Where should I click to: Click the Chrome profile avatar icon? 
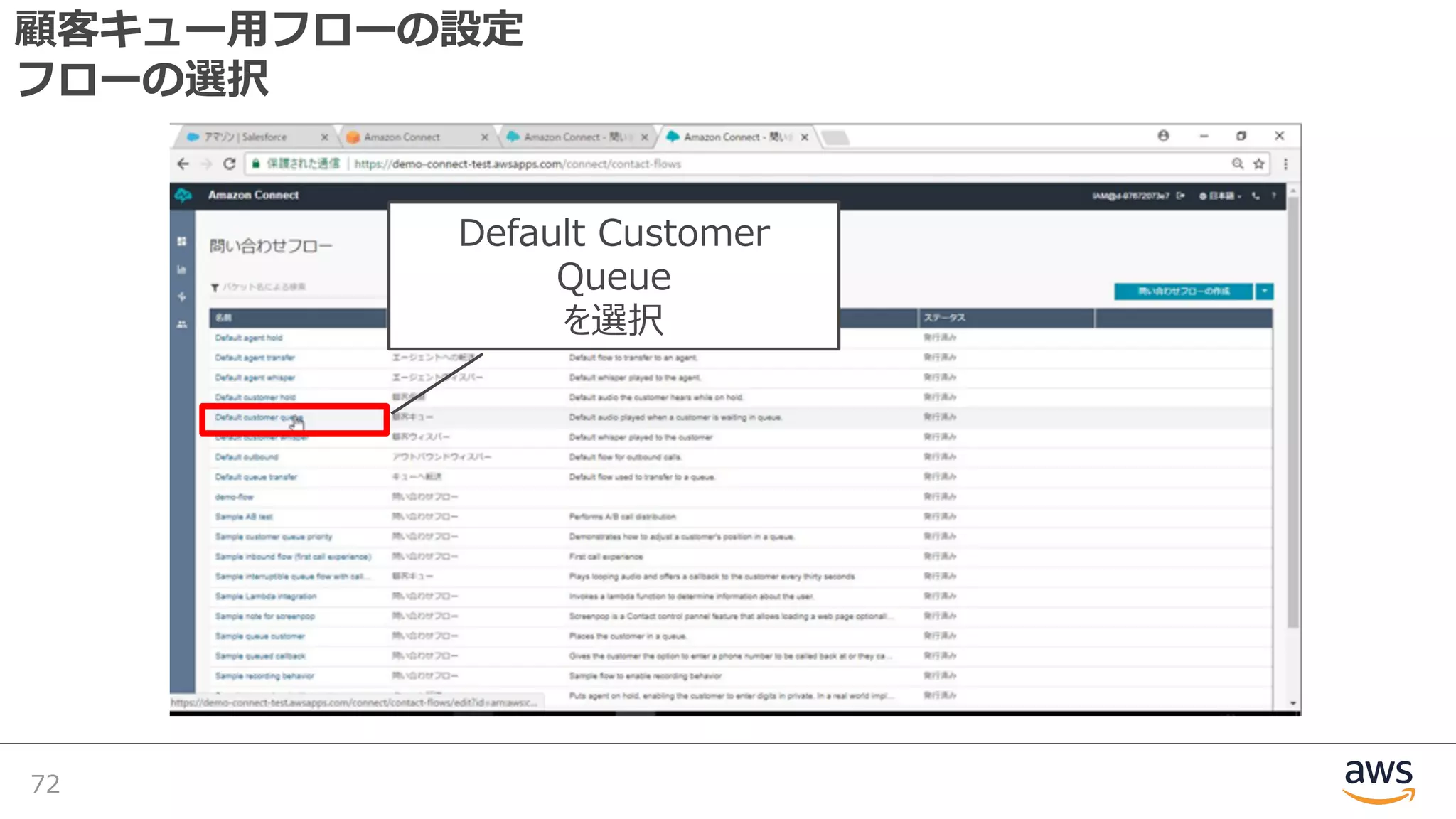[1163, 136]
